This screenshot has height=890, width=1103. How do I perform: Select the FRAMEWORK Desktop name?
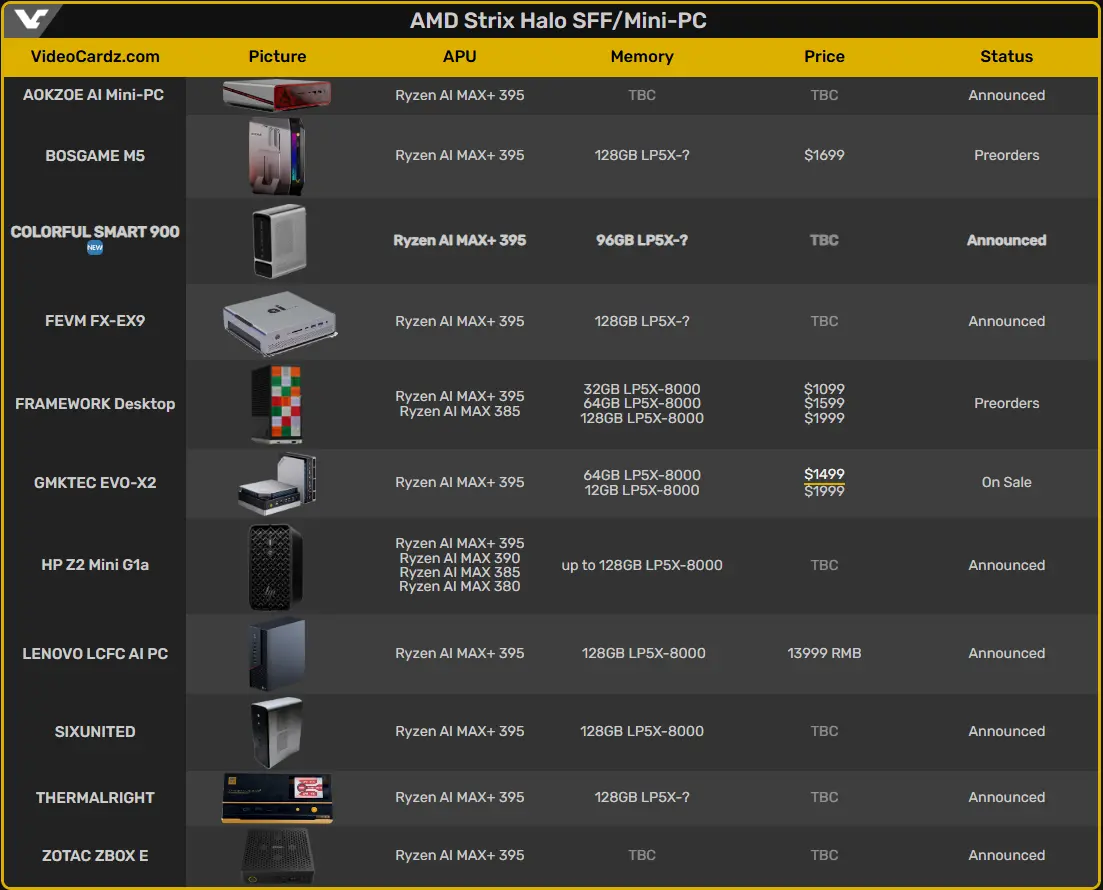point(95,404)
